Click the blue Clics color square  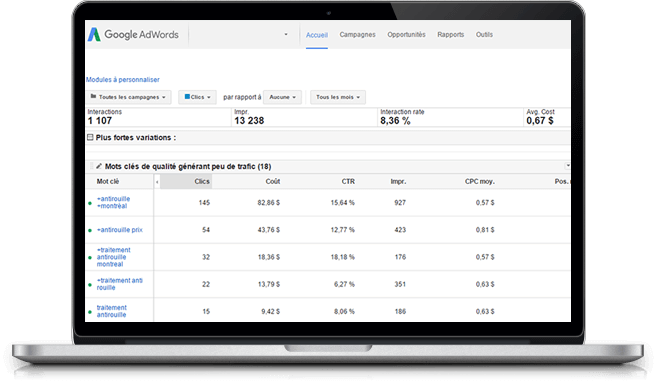(187, 97)
